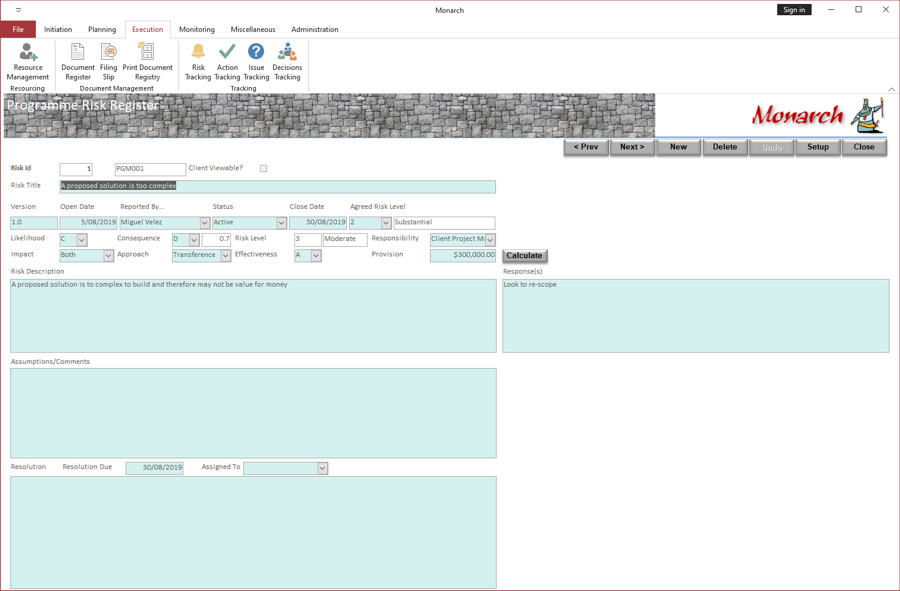Expand the Assigned To dropdown

click(x=323, y=468)
